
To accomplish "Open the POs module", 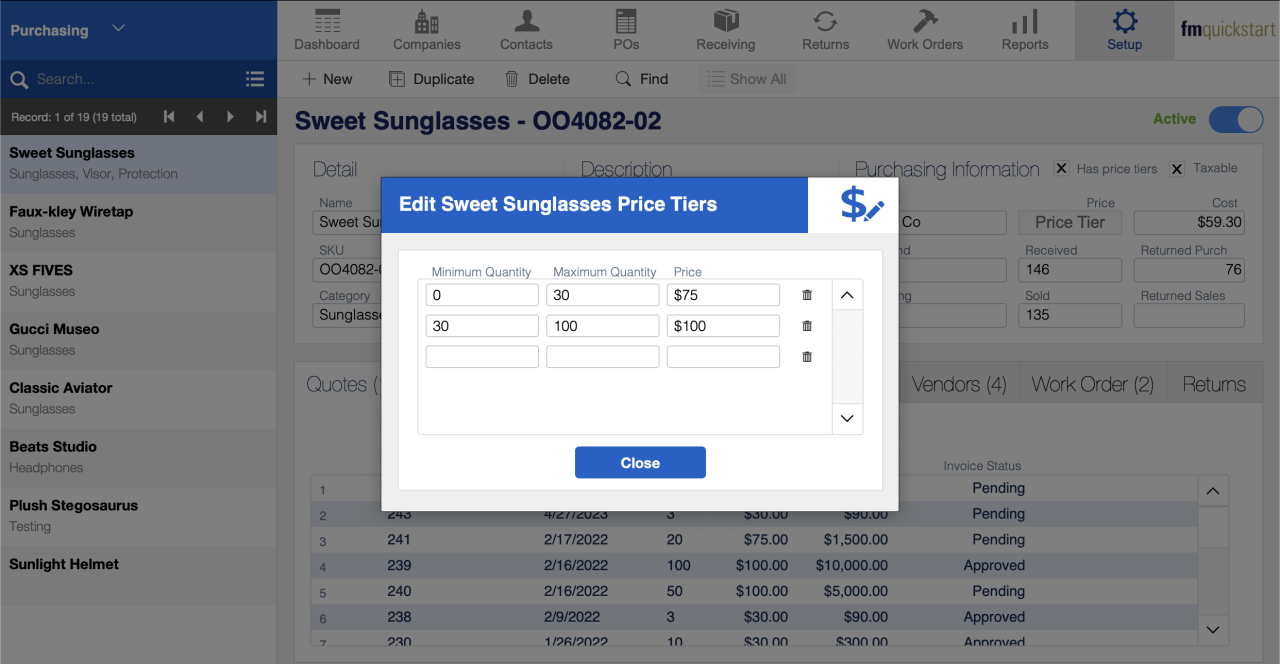I will tap(626, 30).
